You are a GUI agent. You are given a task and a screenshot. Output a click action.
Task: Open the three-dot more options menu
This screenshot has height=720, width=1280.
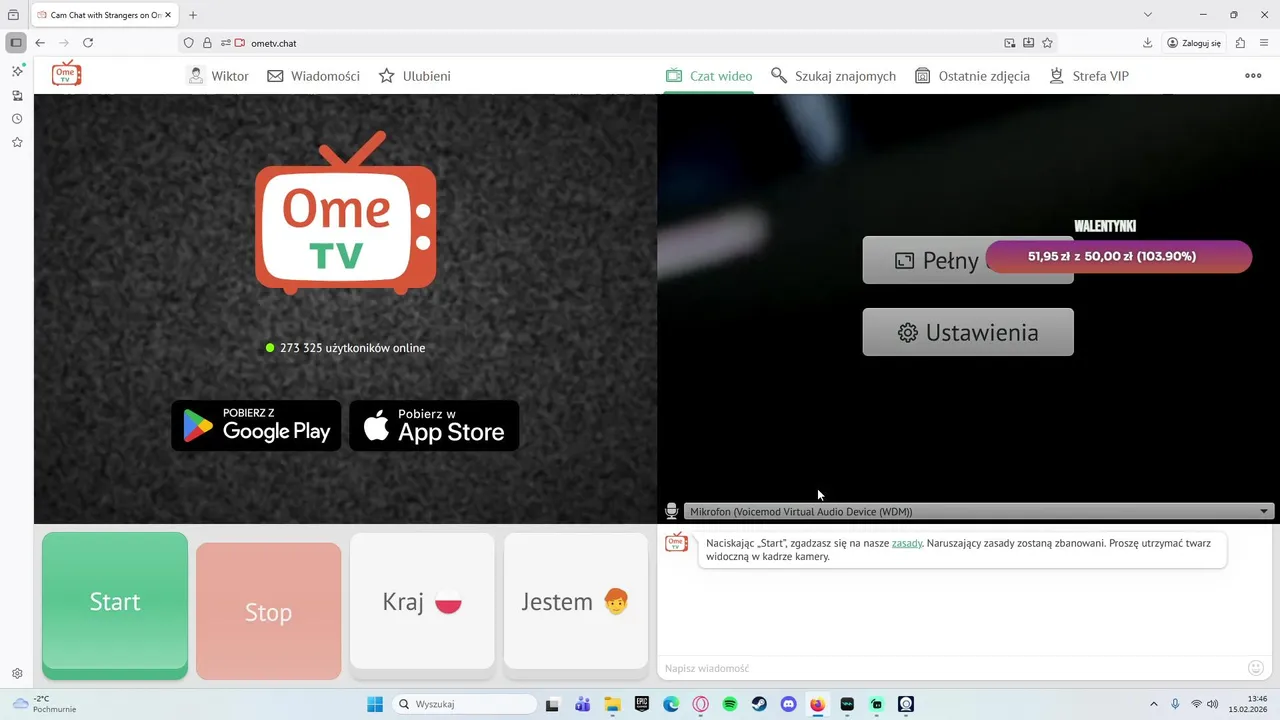pyautogui.click(x=1253, y=76)
